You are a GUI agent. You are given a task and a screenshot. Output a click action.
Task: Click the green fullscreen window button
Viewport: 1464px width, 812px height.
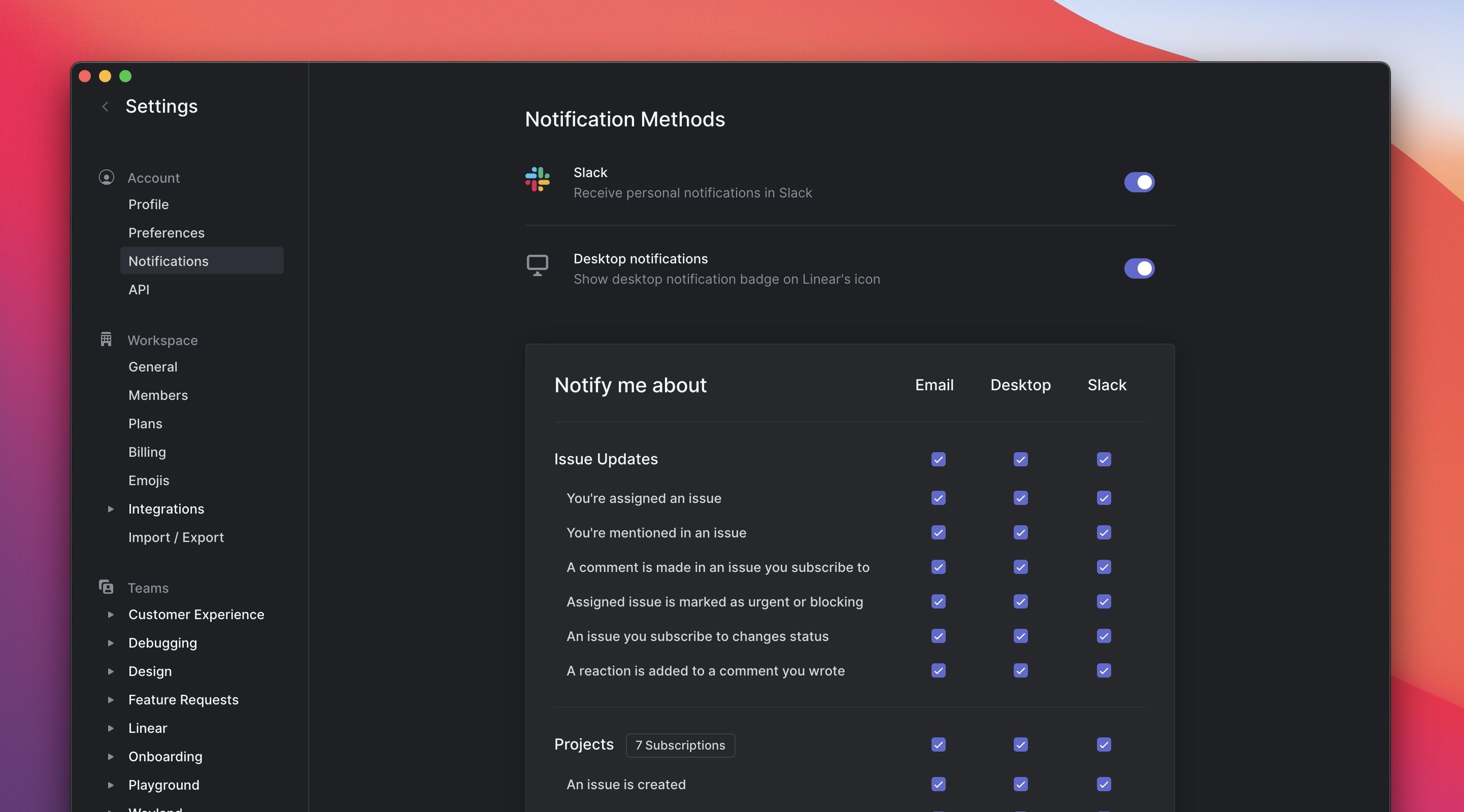tap(125, 76)
